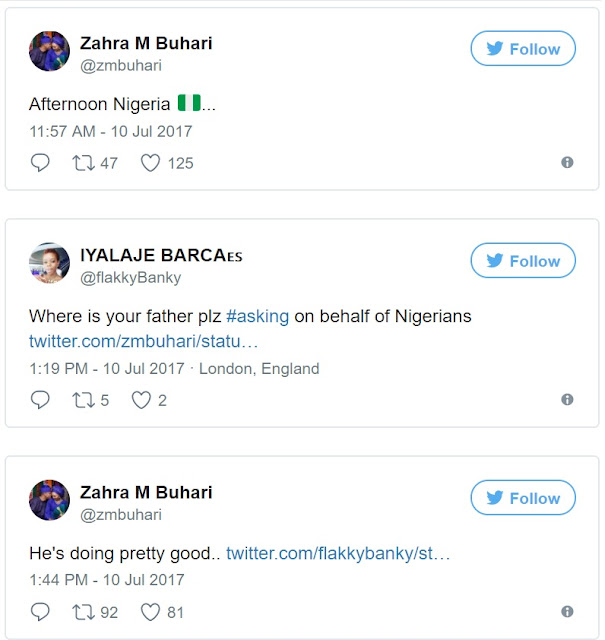Open info icon on the "Afternoon Nigeria" tweet
The image size is (605, 640).
click(x=567, y=162)
